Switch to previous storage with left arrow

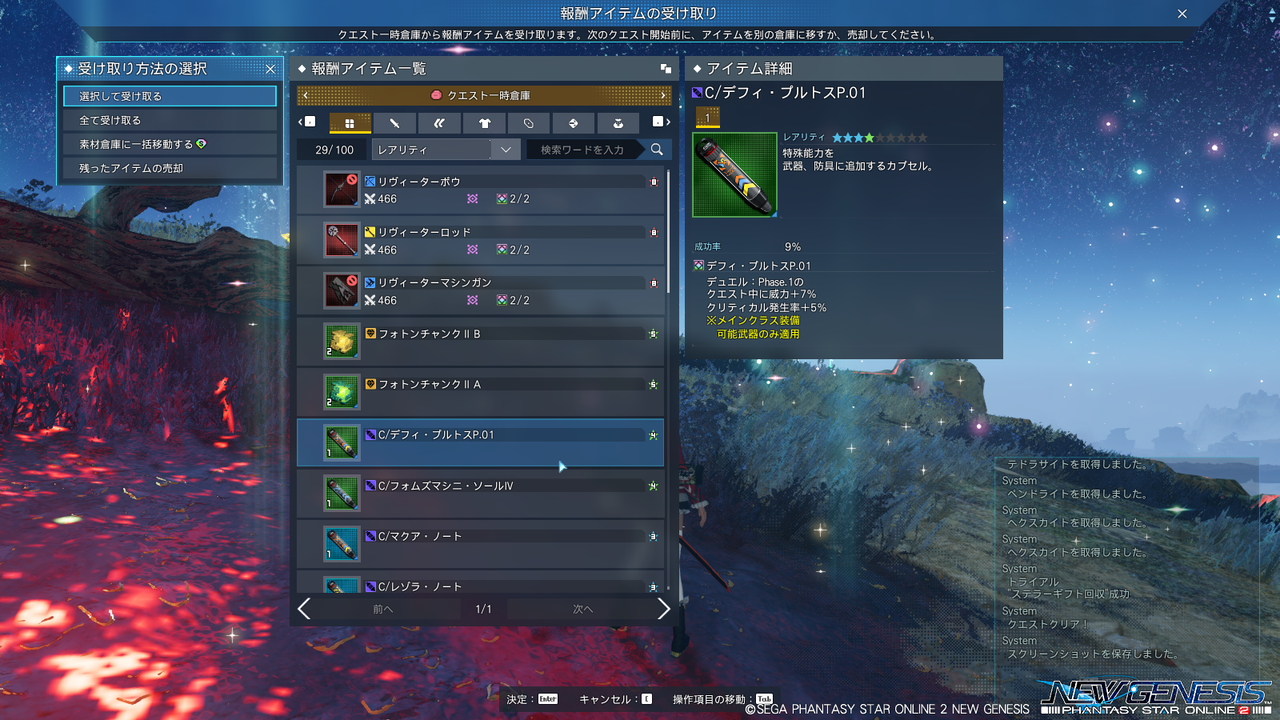point(304,95)
